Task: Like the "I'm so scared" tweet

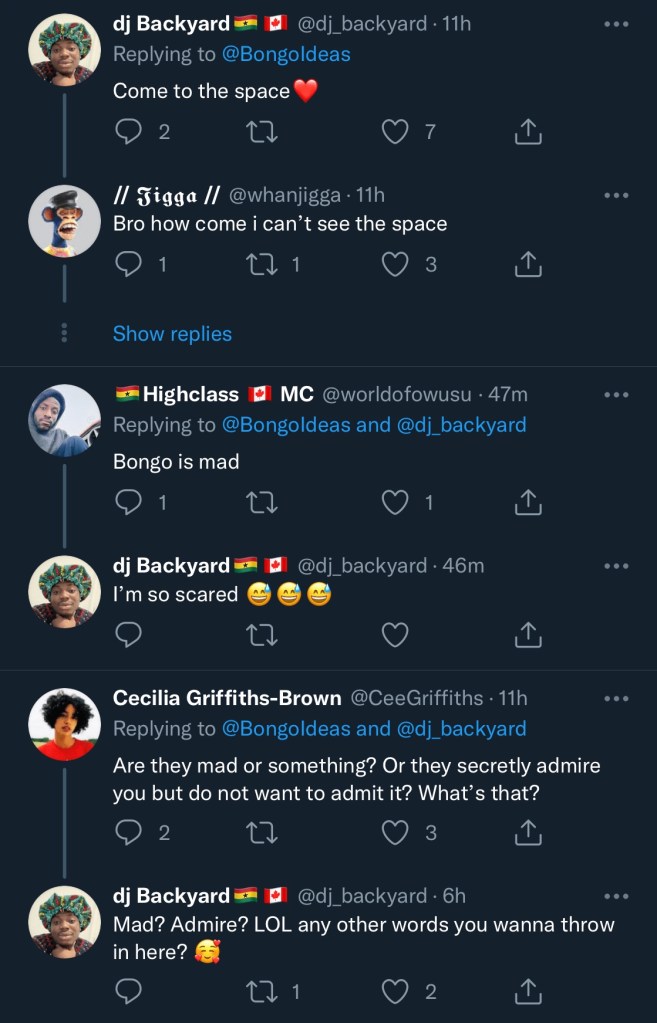Action: tap(396, 634)
